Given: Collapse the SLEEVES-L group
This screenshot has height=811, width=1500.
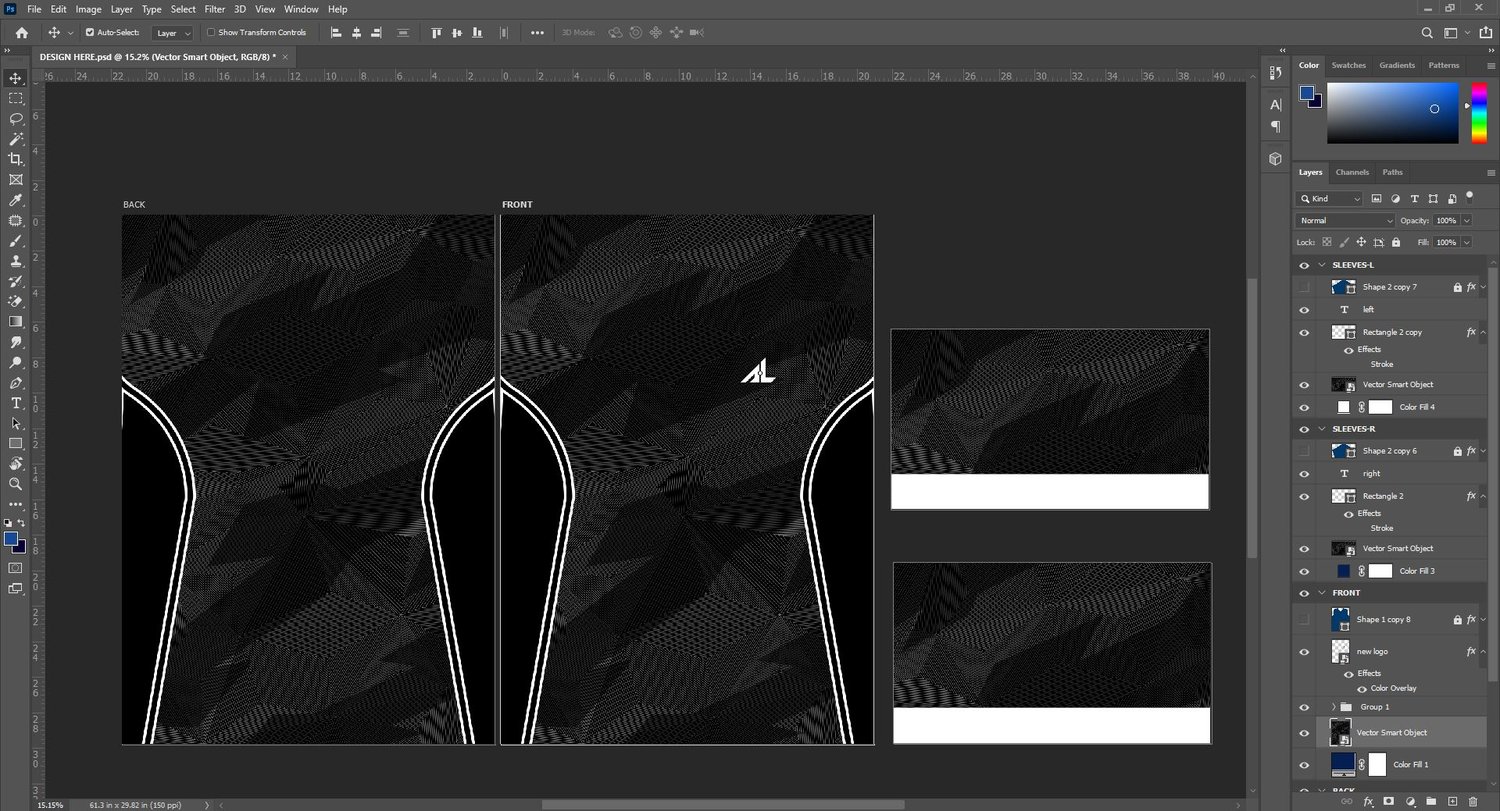Looking at the screenshot, I should point(1322,265).
